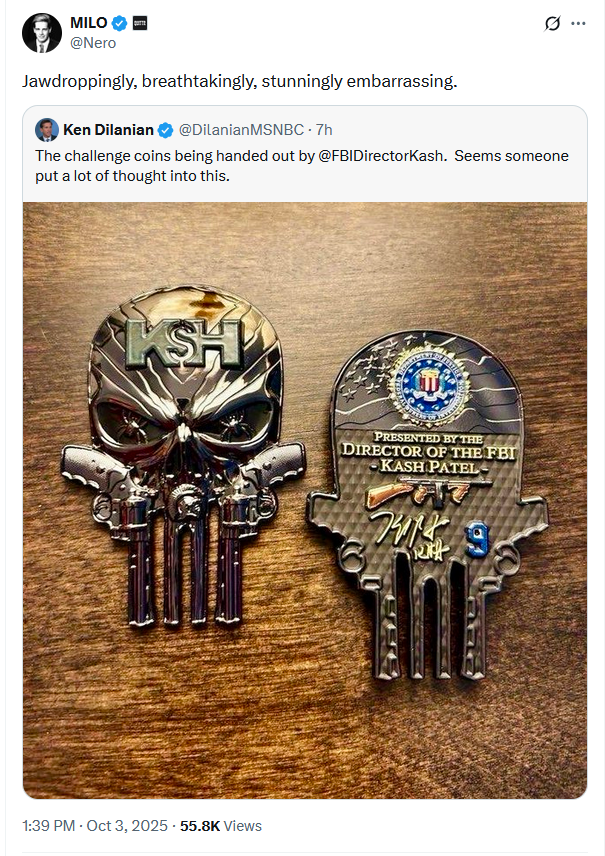This screenshot has width=605, height=856.
Task: Open the challenge coins photo
Action: point(305,501)
